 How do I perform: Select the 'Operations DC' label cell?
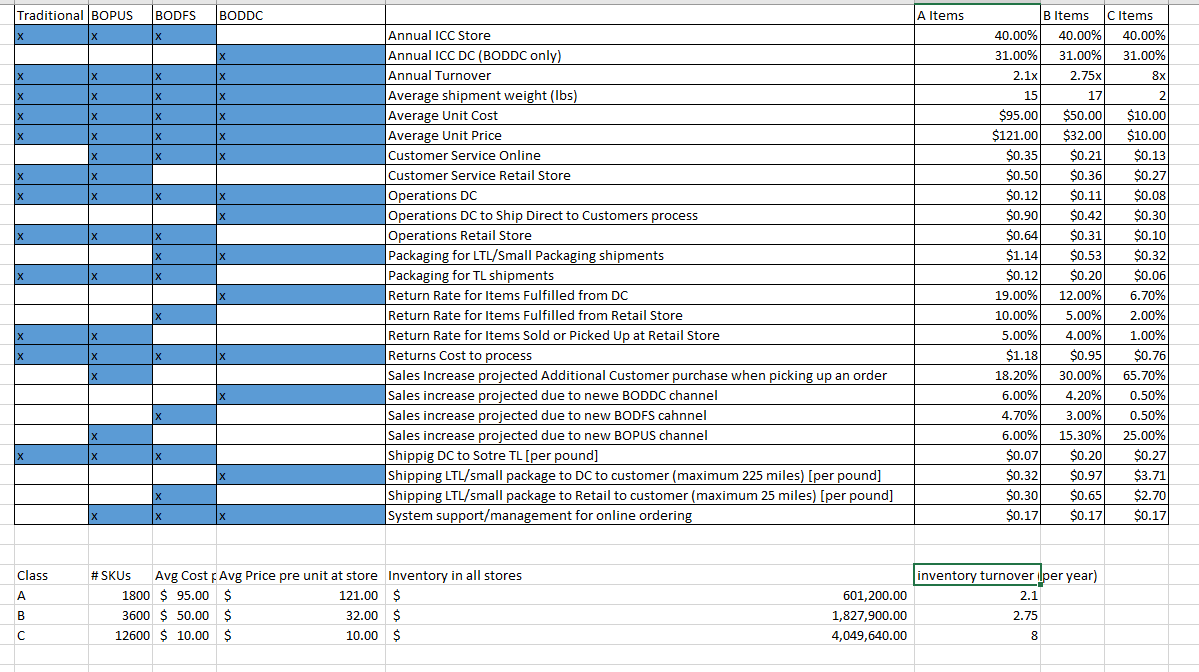click(650, 195)
